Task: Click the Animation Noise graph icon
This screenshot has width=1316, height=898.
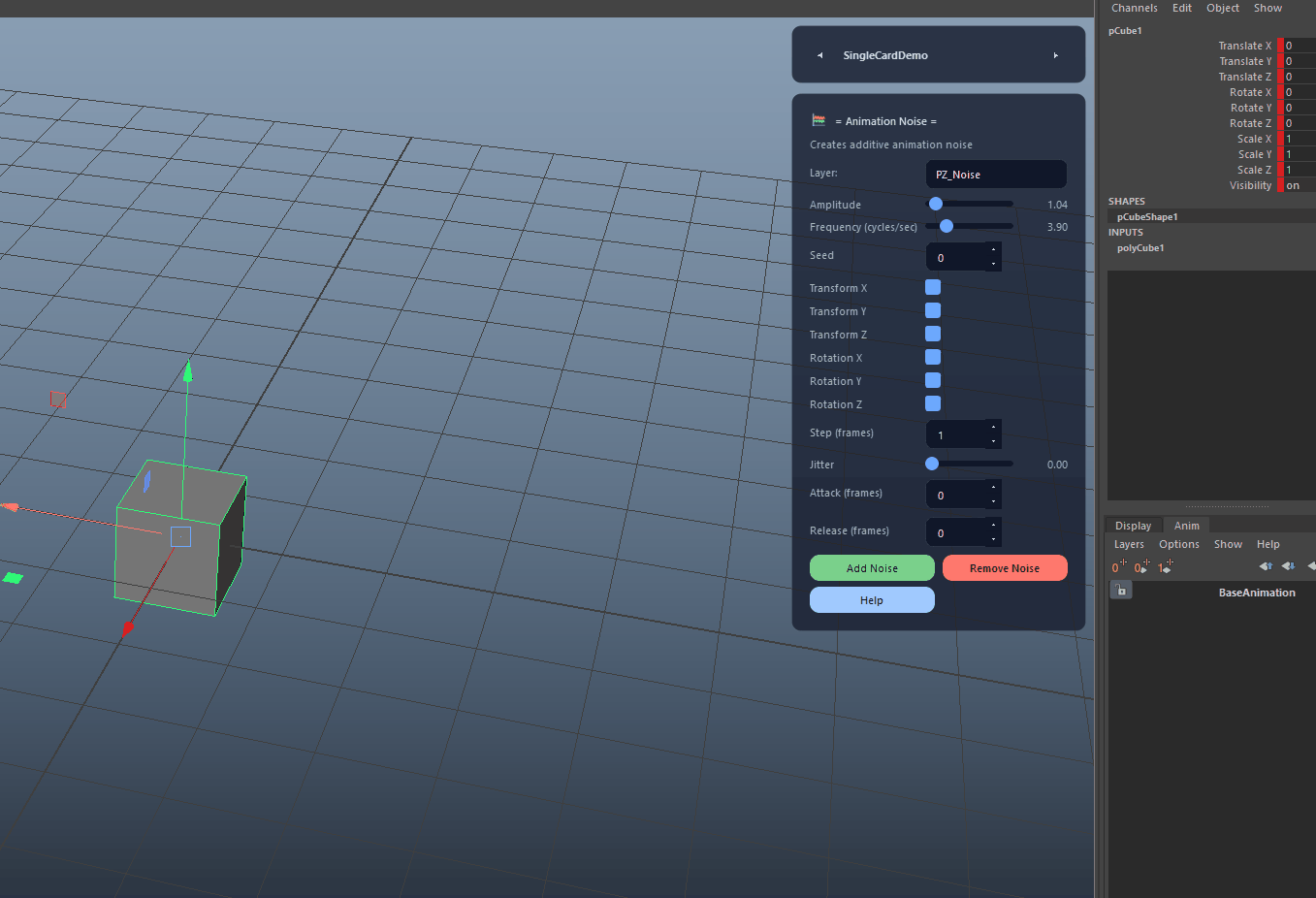Action: tap(818, 120)
